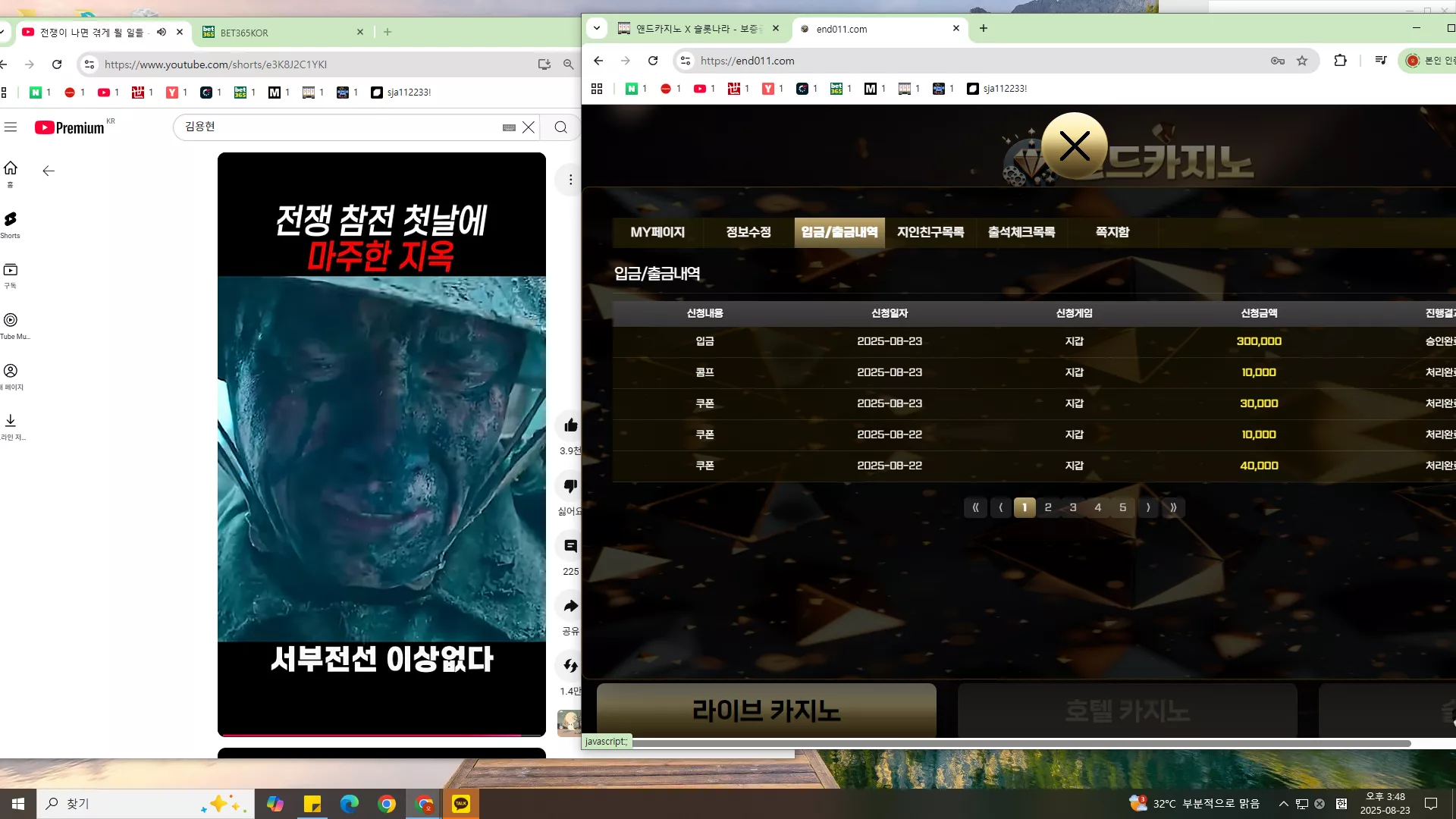Open the on-screen keyboard in YouTube search
Viewport: 1456px width, 819px height.
(509, 127)
